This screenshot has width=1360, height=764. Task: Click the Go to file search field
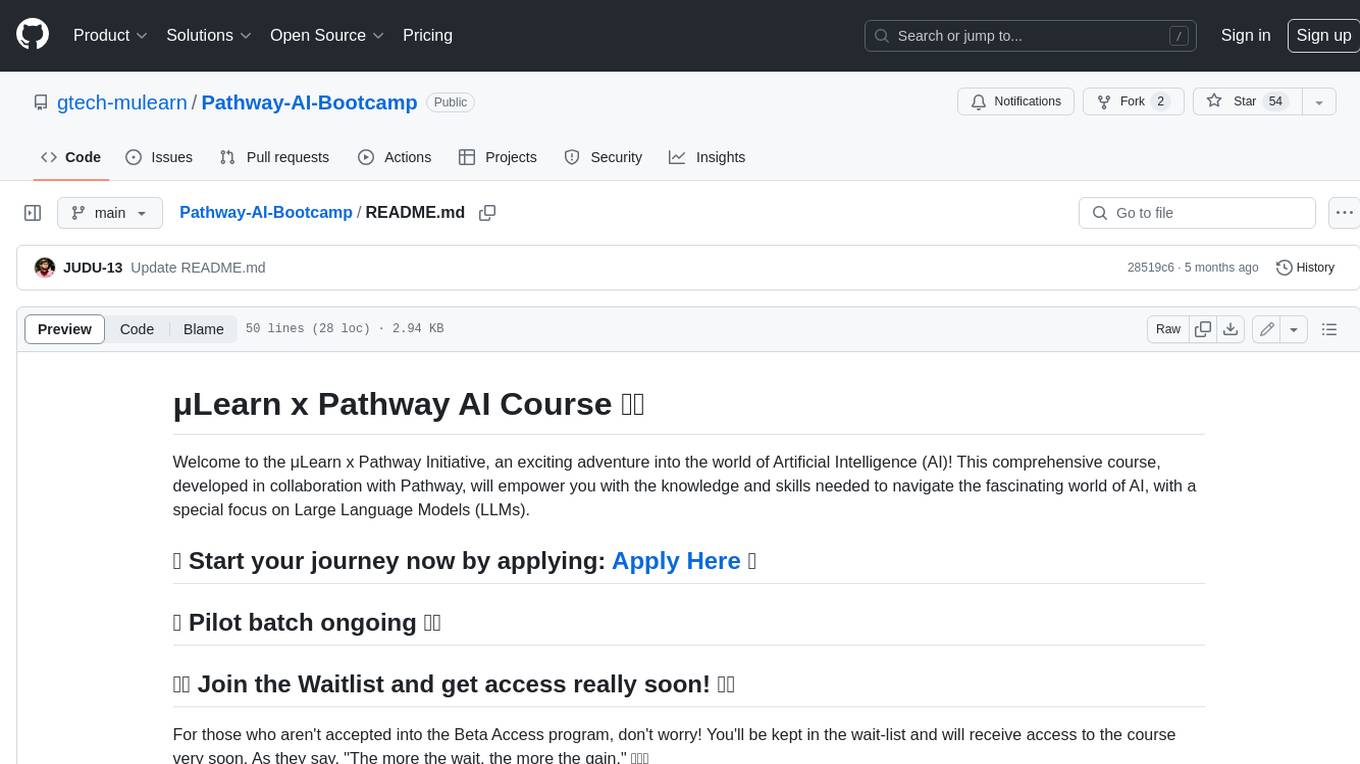[1197, 213]
